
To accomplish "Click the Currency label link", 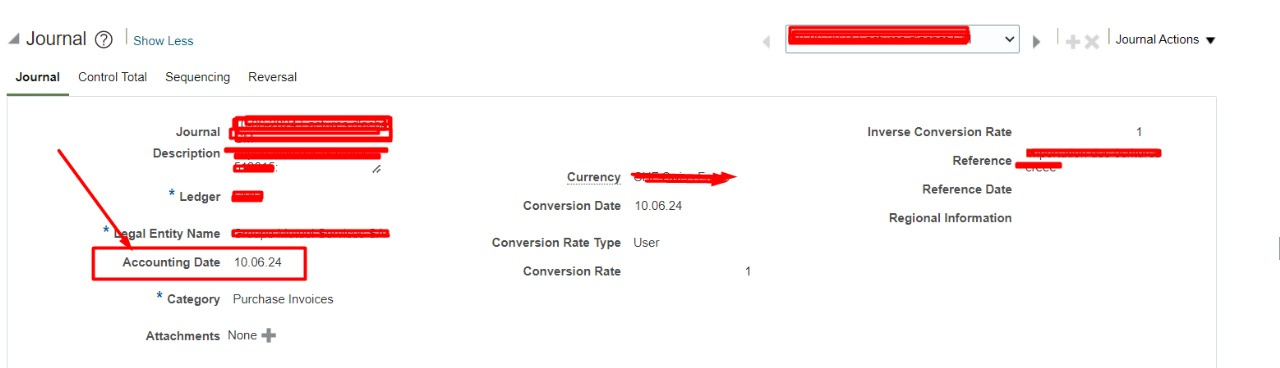I will click(594, 177).
